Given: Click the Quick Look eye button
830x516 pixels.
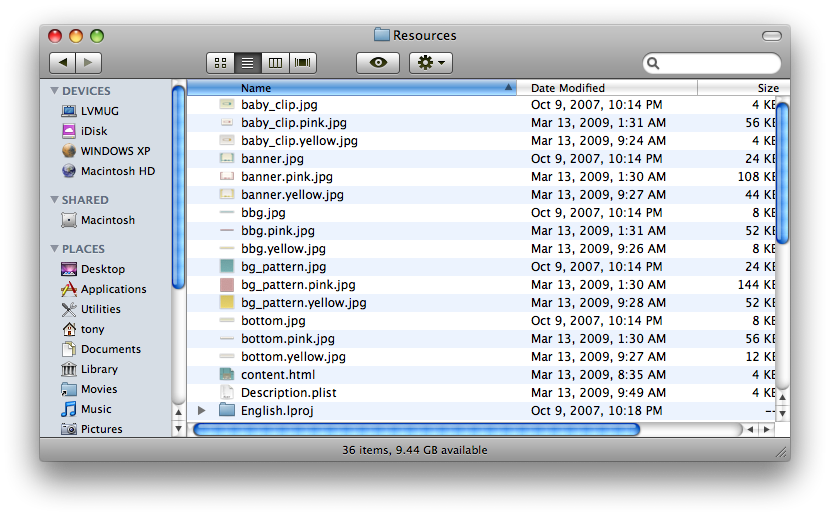Looking at the screenshot, I should (377, 63).
